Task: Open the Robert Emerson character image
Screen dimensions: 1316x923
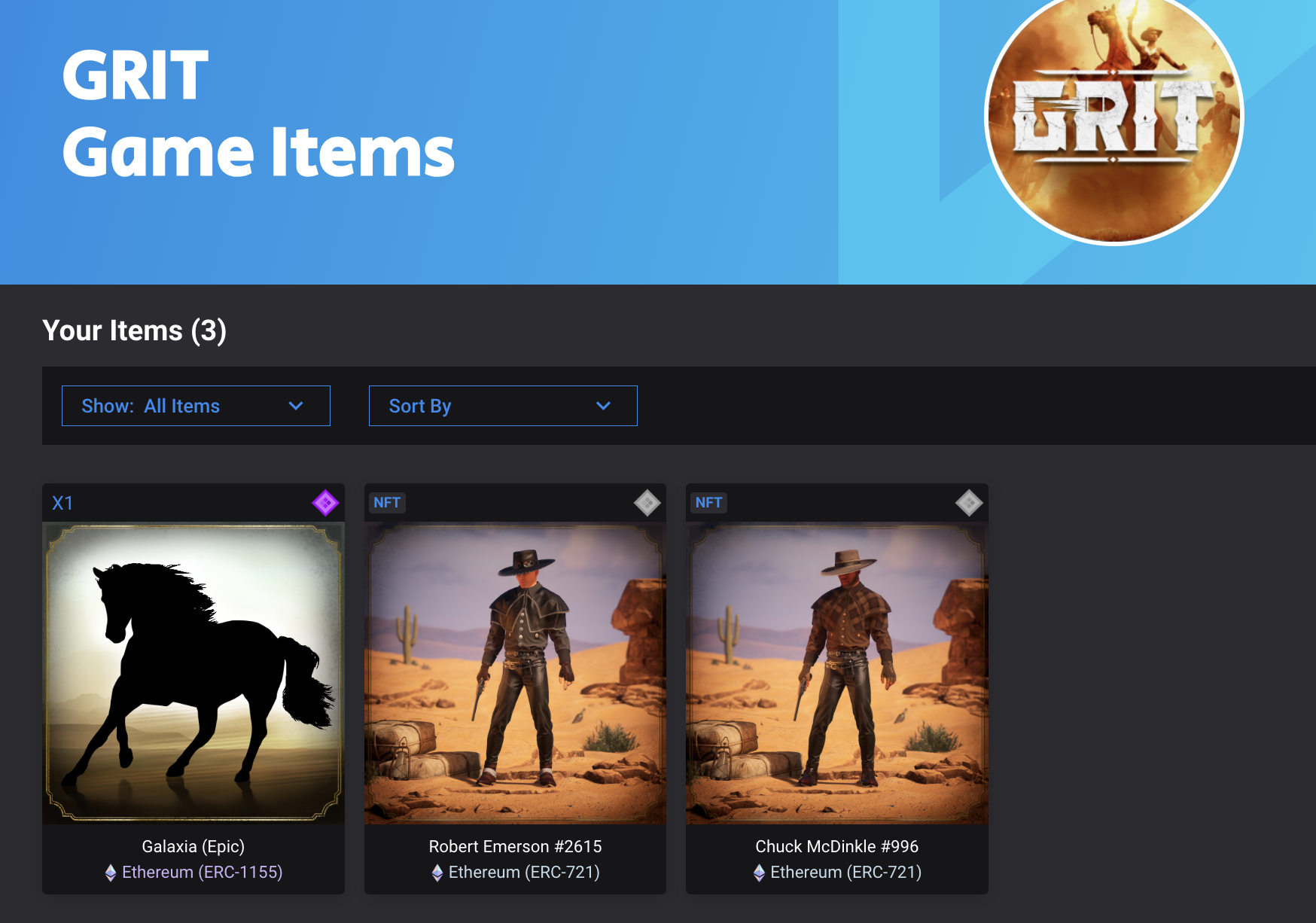Action: tap(515, 673)
